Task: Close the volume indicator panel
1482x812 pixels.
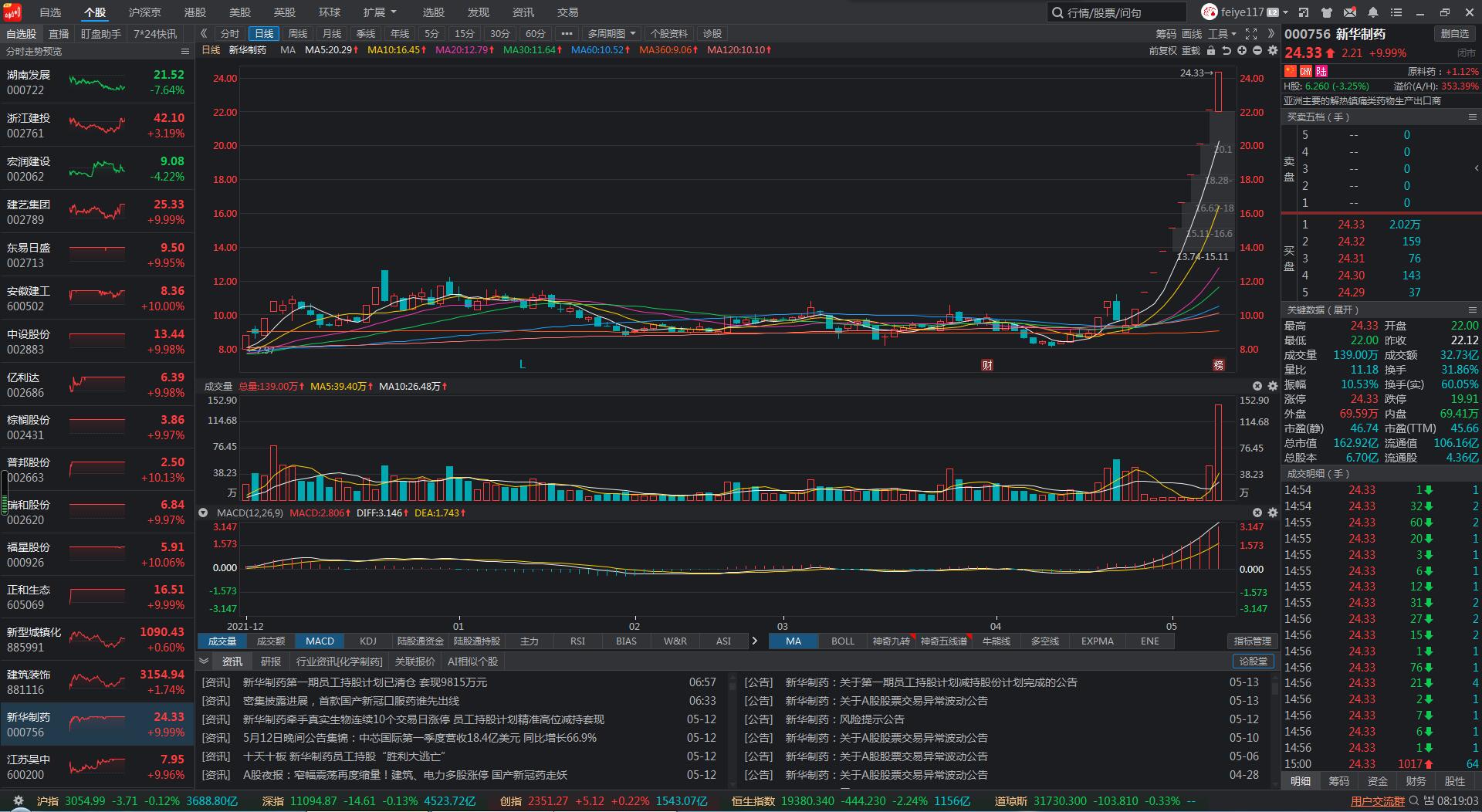Action: (x=1257, y=386)
